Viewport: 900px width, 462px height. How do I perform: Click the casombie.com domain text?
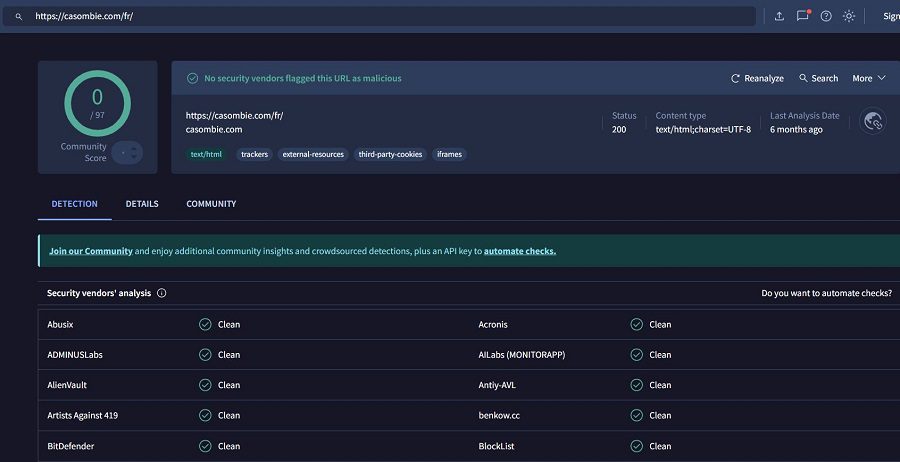[214, 129]
